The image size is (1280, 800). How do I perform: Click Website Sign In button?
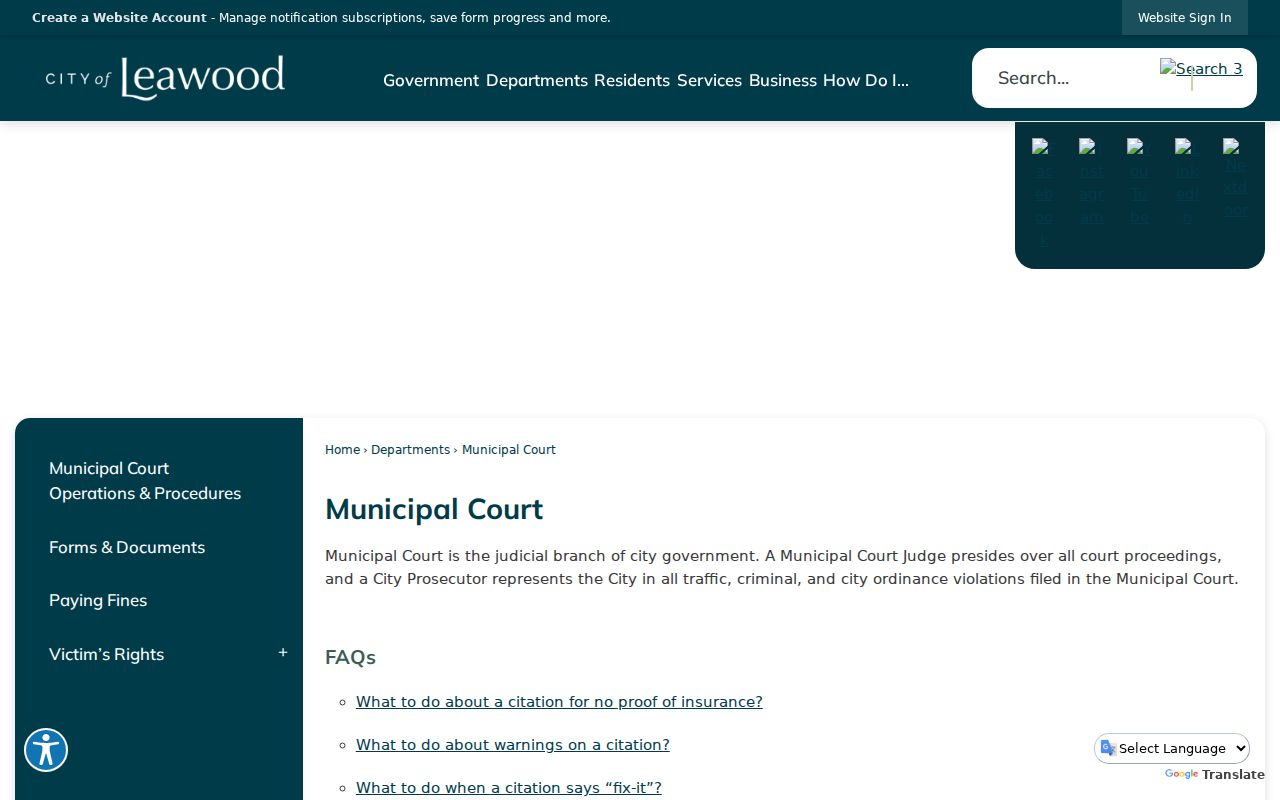pyautogui.click(x=1185, y=18)
